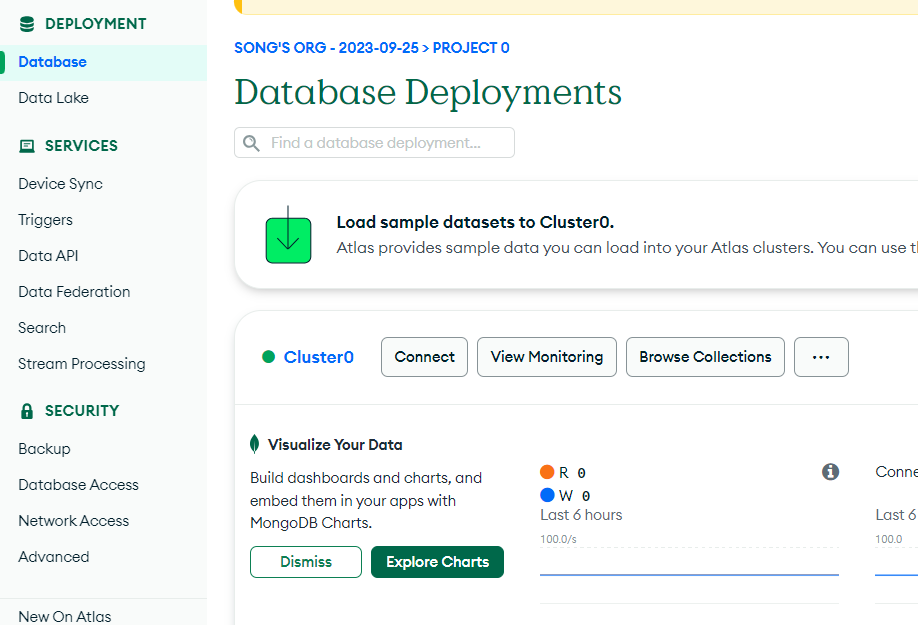This screenshot has height=625, width=918.
Task: Click the info icon by R/W metrics
Action: click(x=830, y=472)
